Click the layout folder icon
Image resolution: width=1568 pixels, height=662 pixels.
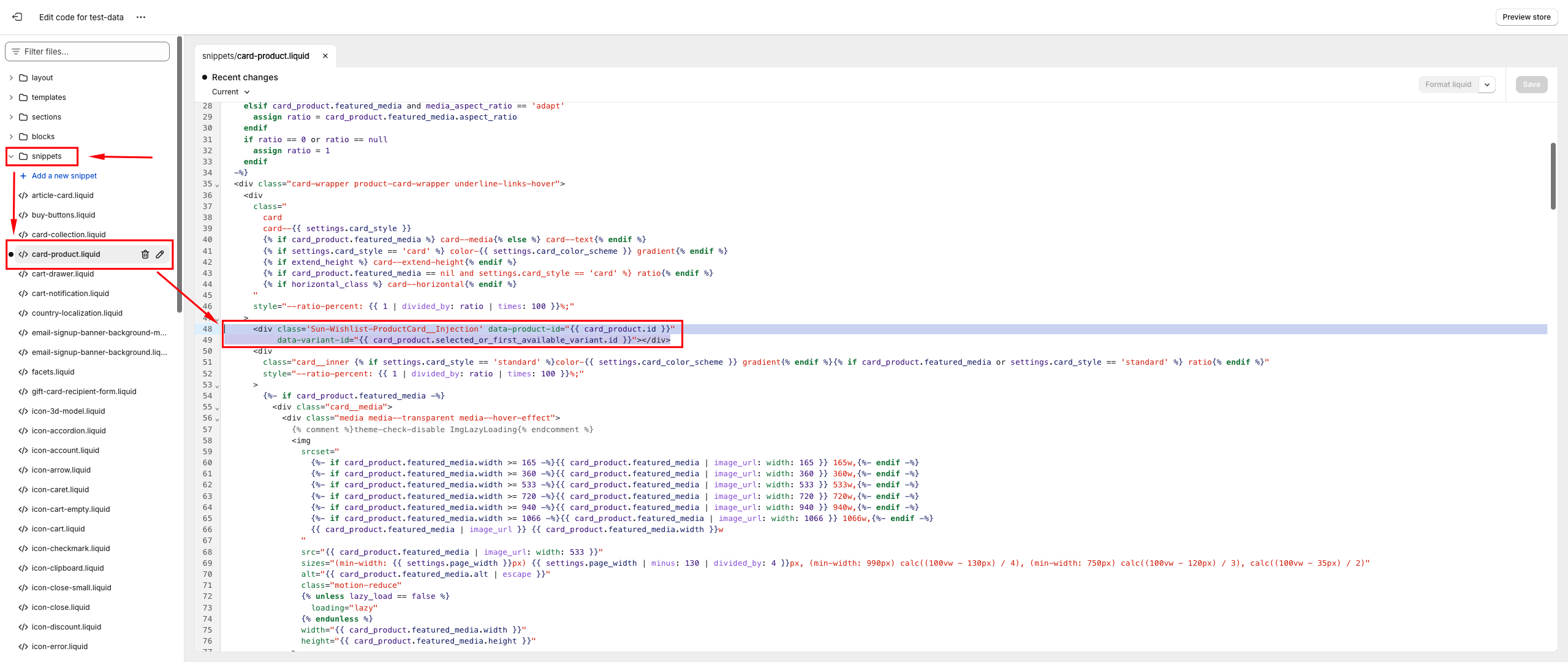[23, 78]
